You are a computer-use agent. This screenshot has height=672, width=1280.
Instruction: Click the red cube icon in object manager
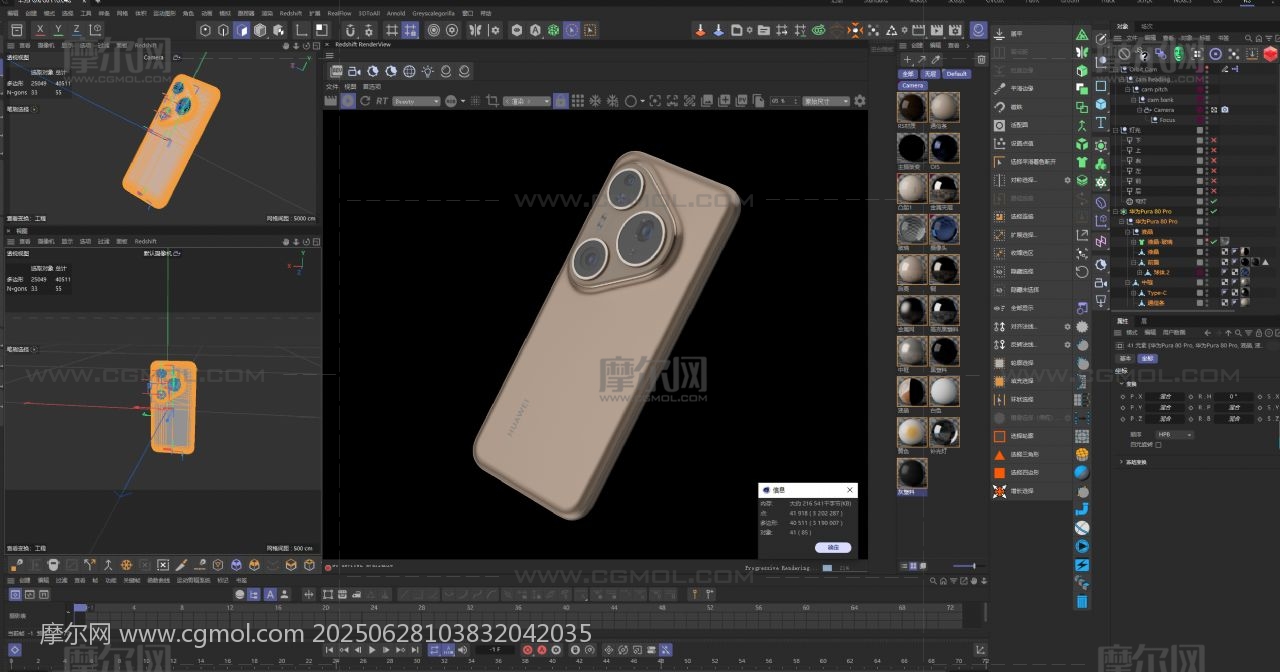[x=1271, y=53]
